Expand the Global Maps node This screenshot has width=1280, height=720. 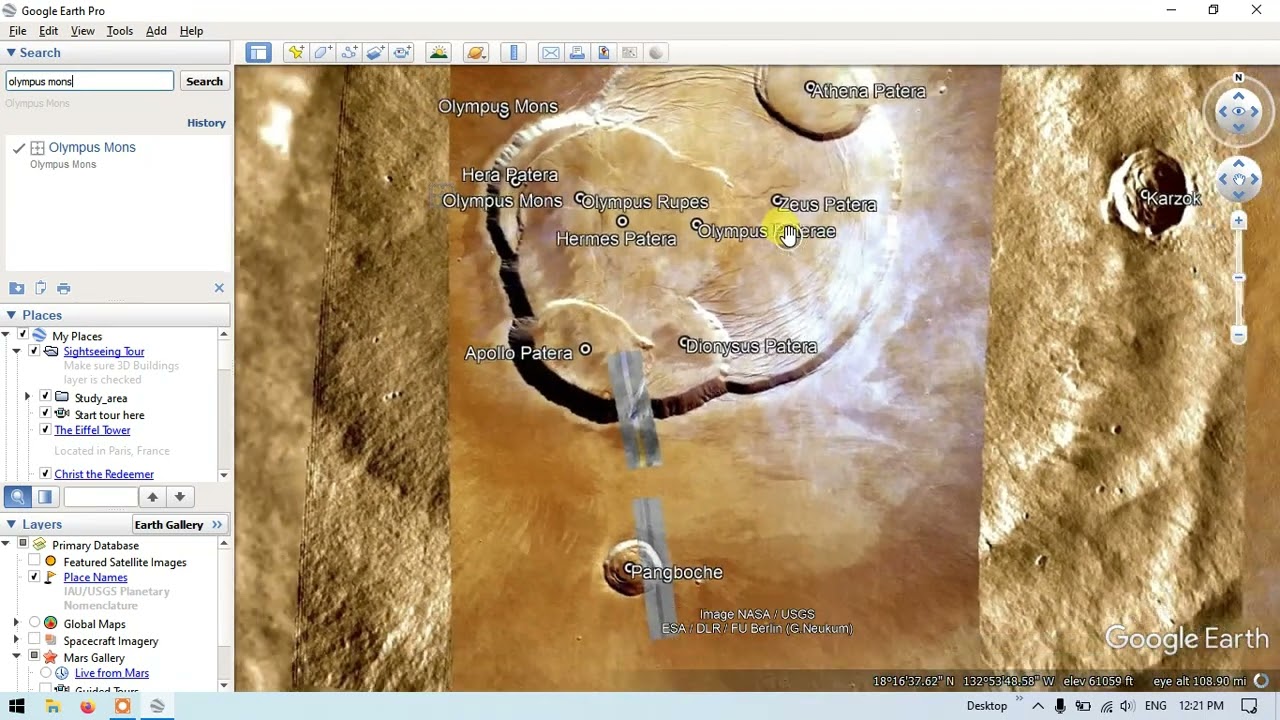tap(16, 624)
